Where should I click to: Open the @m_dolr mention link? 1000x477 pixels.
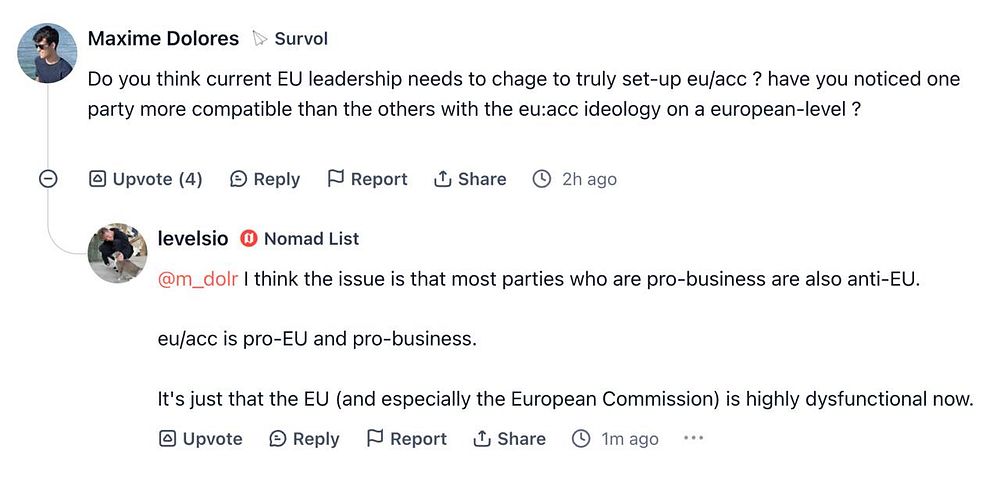[x=198, y=279]
